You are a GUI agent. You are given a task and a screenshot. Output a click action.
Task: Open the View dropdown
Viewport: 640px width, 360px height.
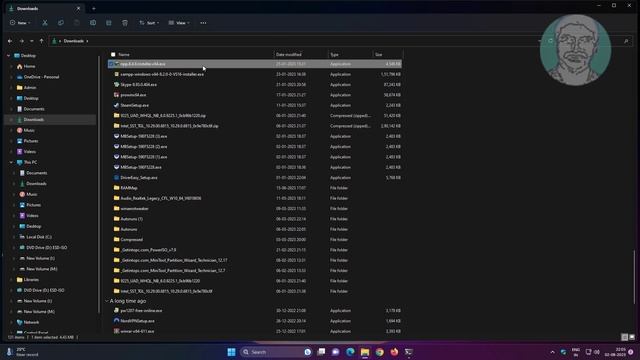click(179, 23)
